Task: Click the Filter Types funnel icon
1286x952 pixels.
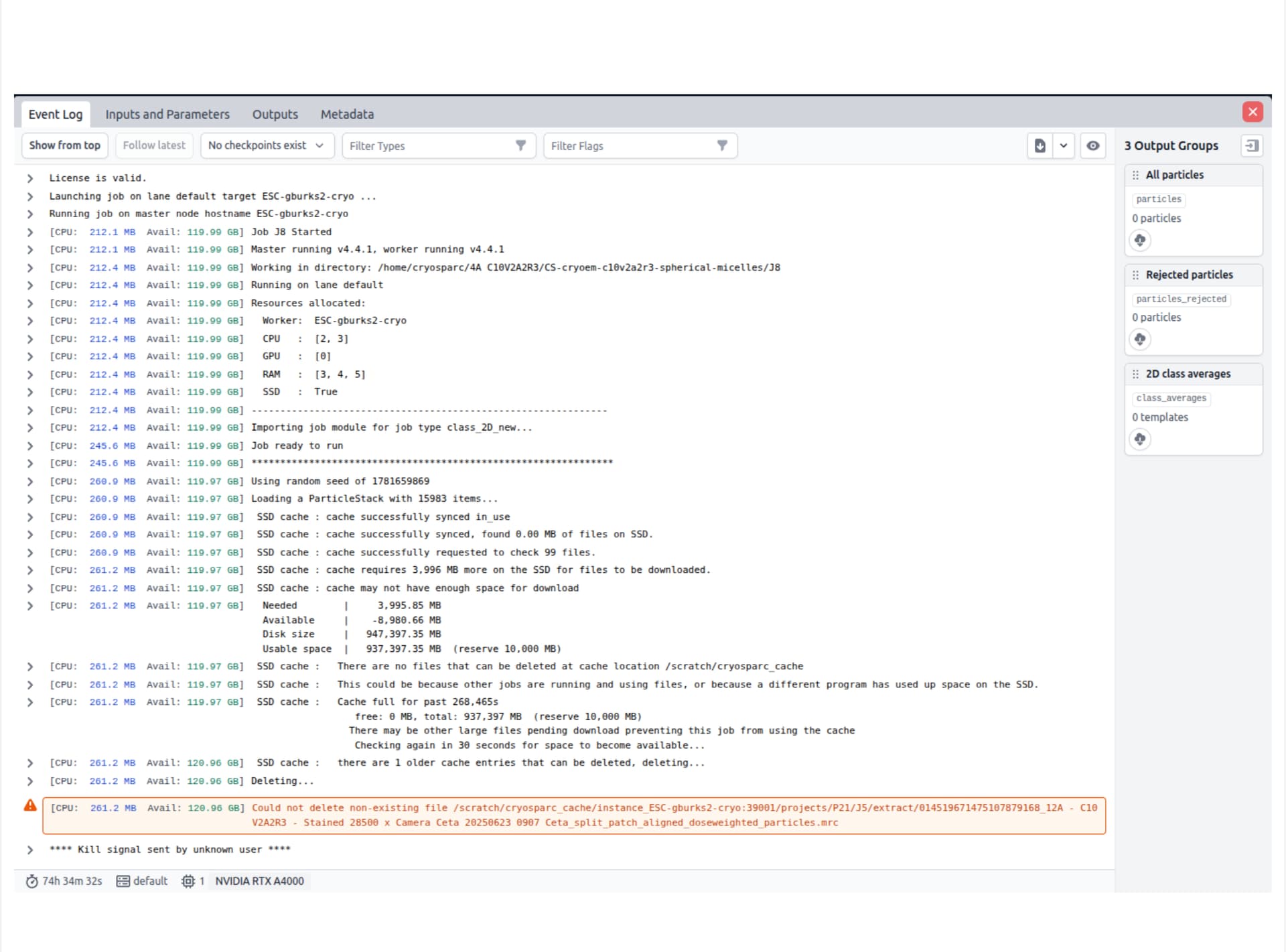Action: [x=520, y=145]
